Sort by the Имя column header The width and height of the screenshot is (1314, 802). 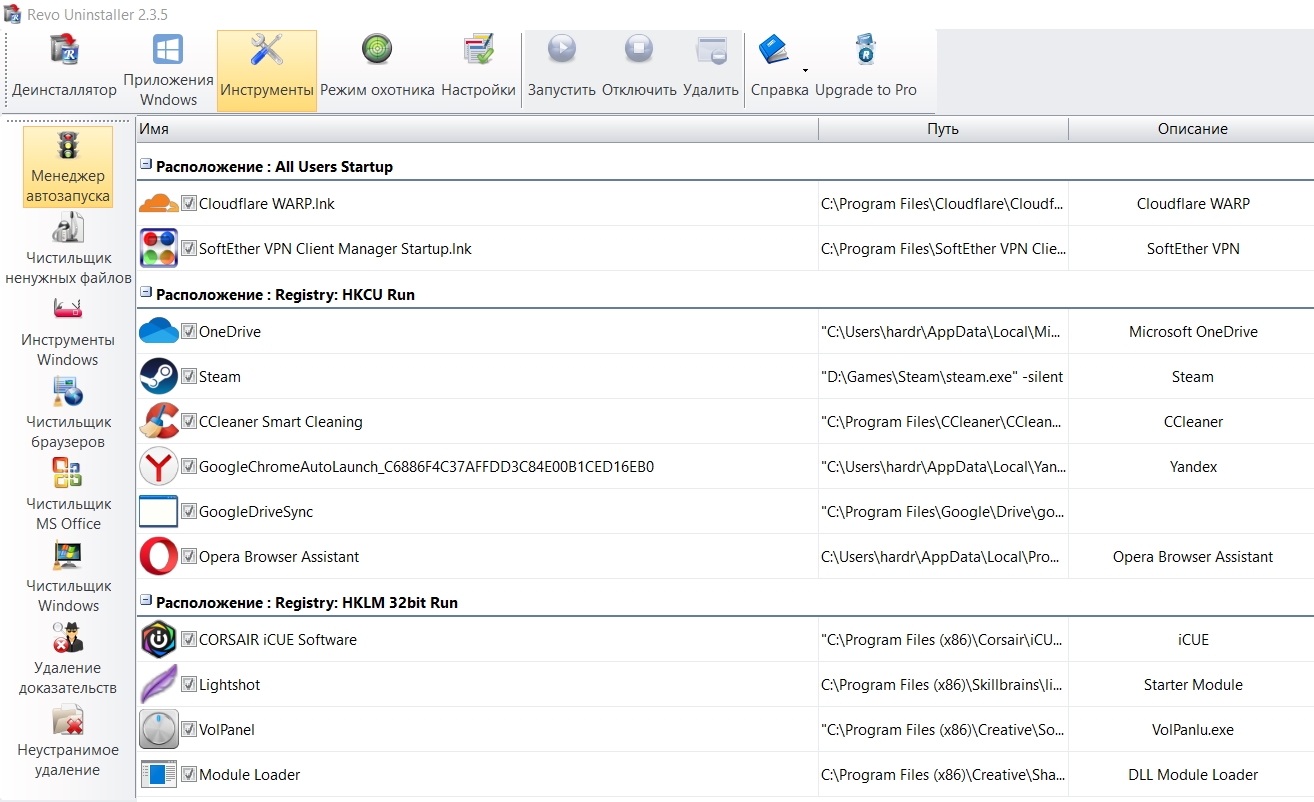click(477, 129)
